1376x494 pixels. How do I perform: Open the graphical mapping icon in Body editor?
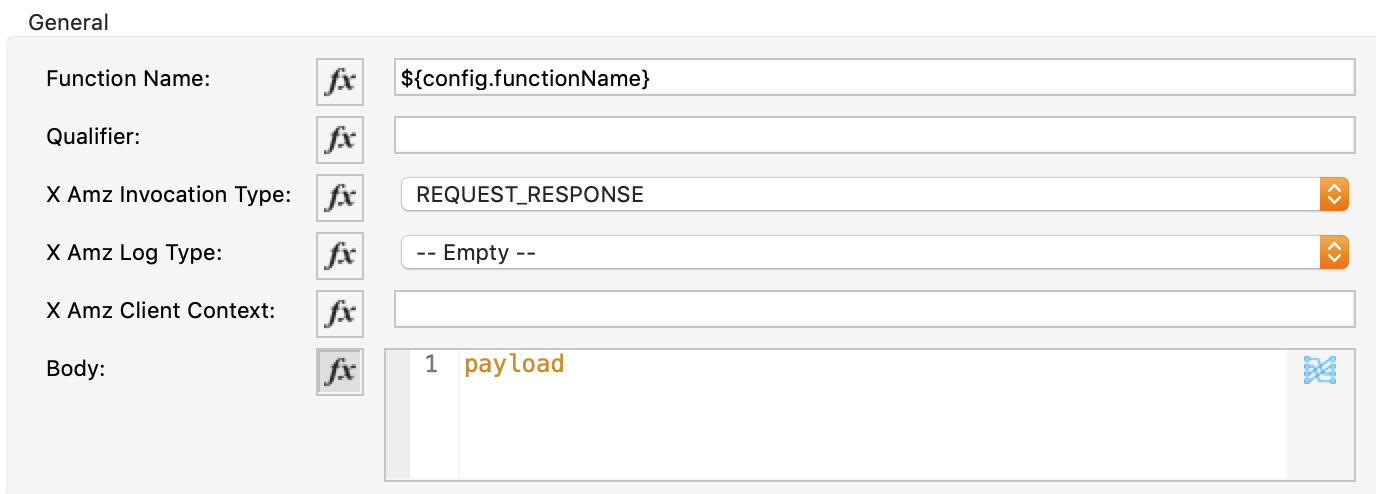click(1320, 371)
